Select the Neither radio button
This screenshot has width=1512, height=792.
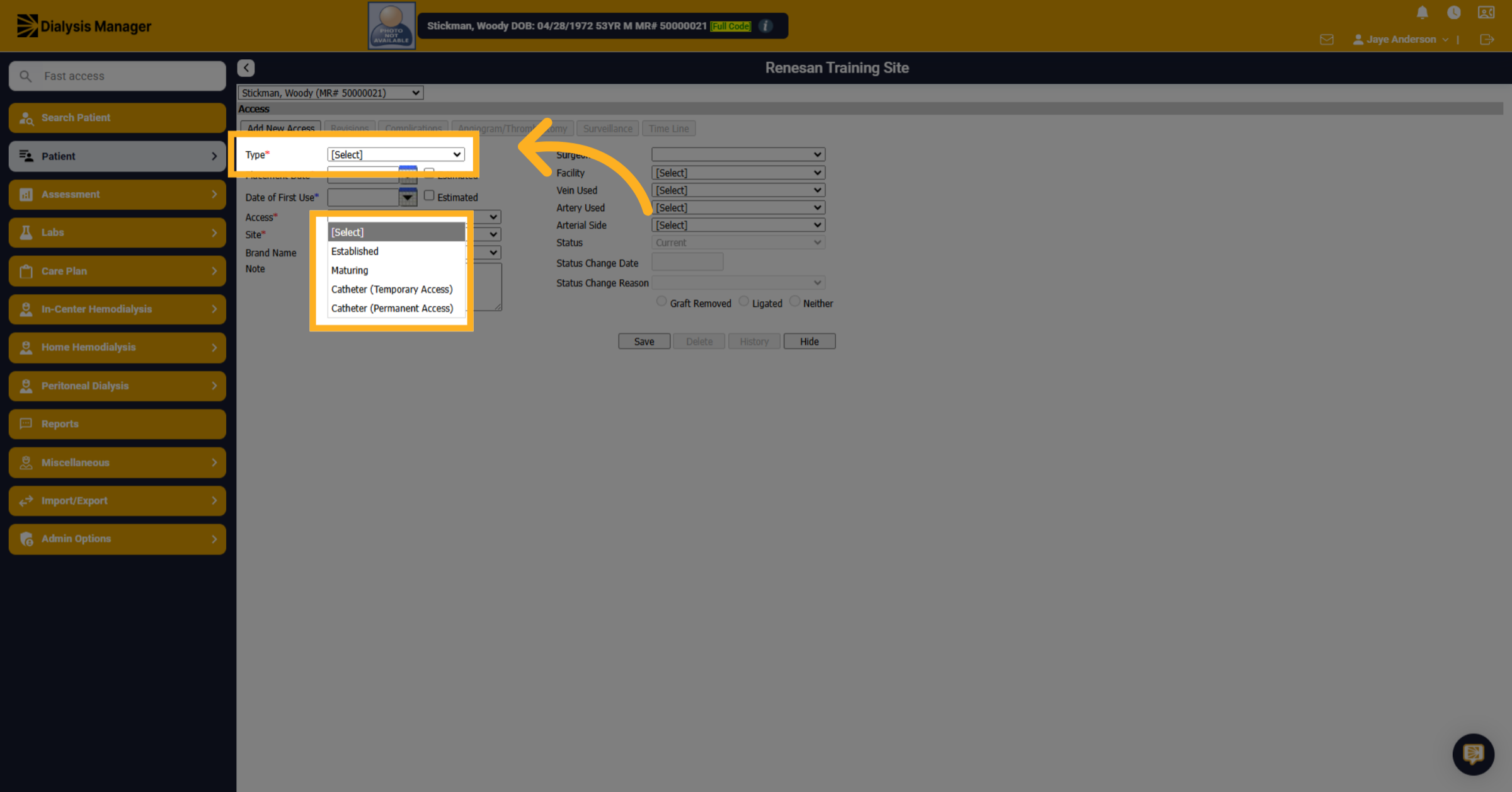coord(794,302)
